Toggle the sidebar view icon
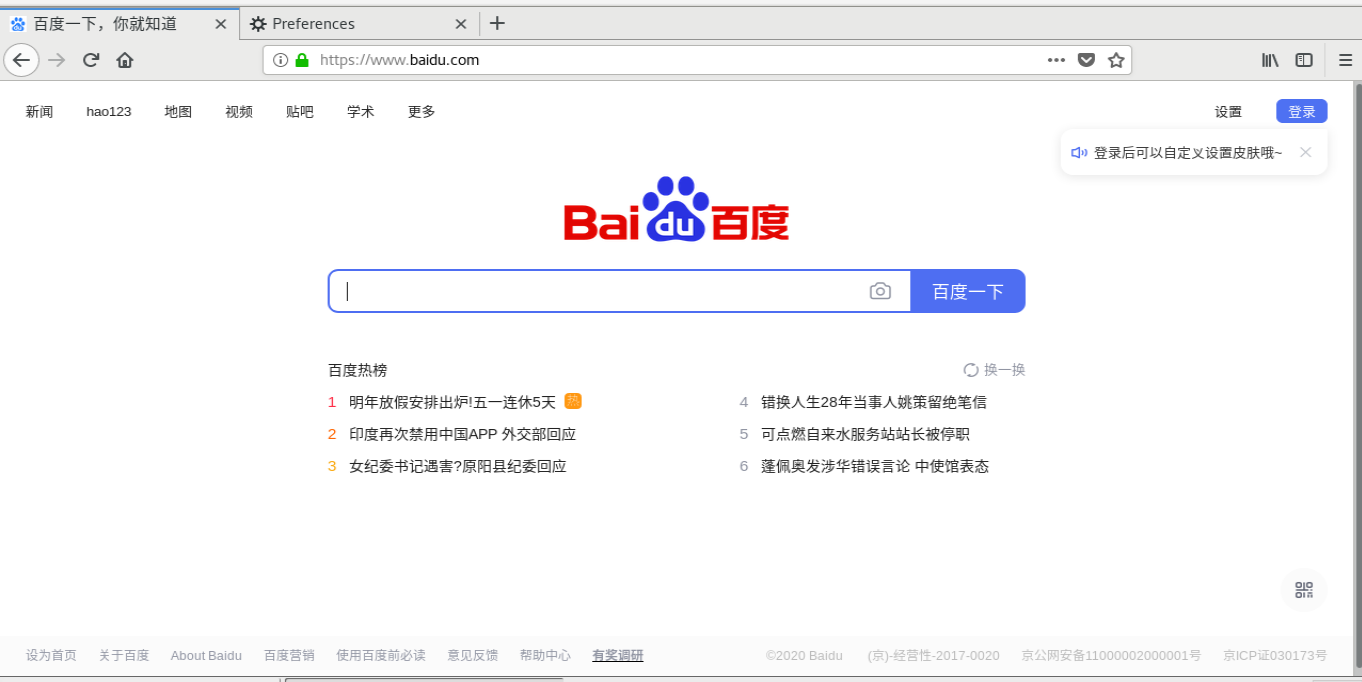The width and height of the screenshot is (1362, 682). (1304, 60)
